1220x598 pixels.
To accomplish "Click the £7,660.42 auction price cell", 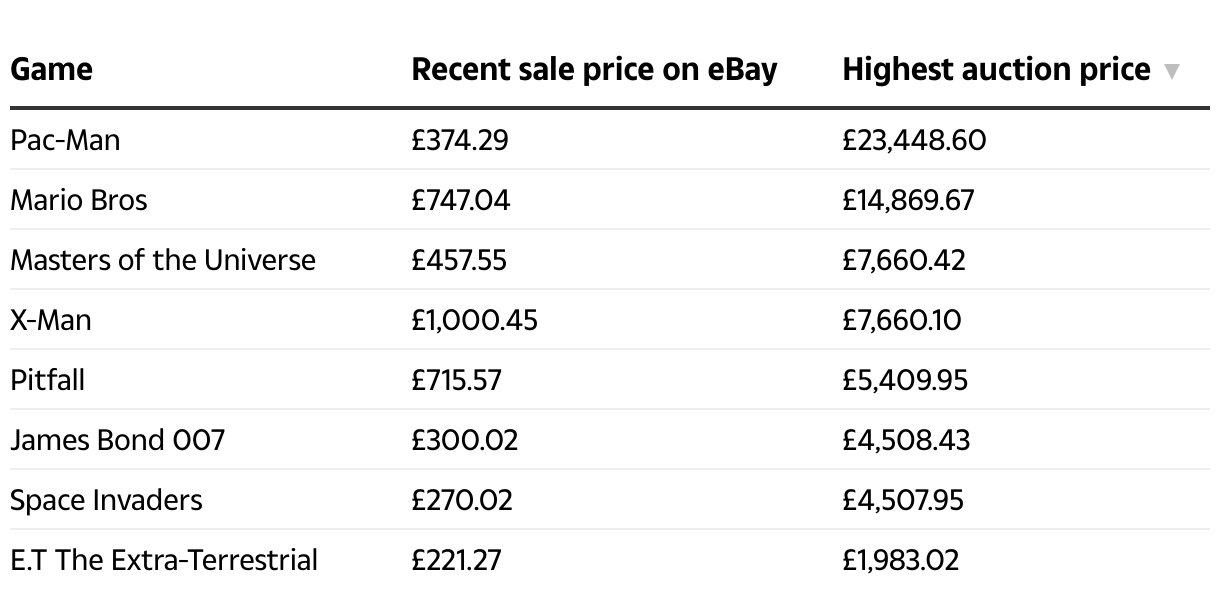I will [x=904, y=260].
